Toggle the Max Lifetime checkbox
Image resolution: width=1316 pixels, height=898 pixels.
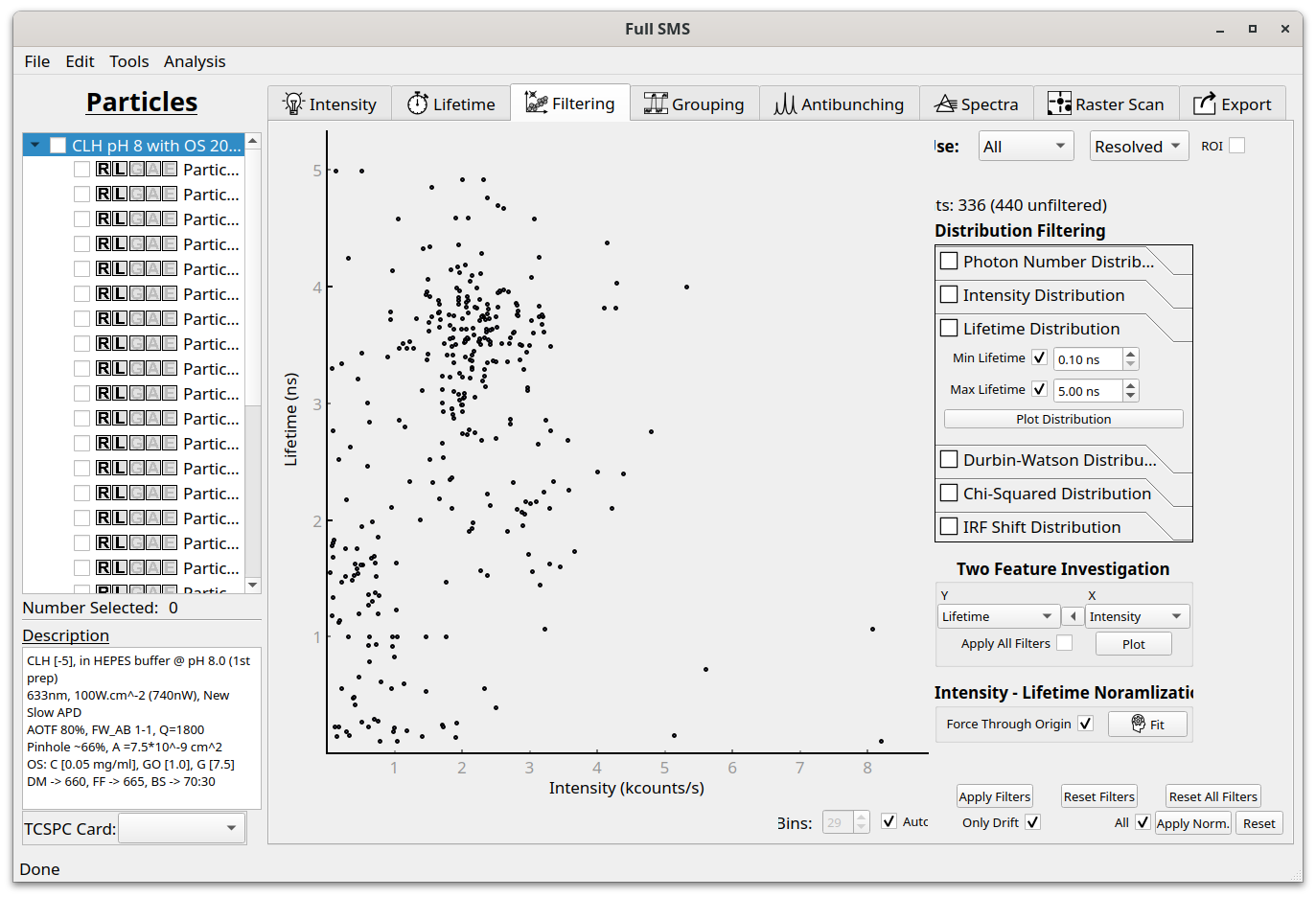(x=1039, y=389)
